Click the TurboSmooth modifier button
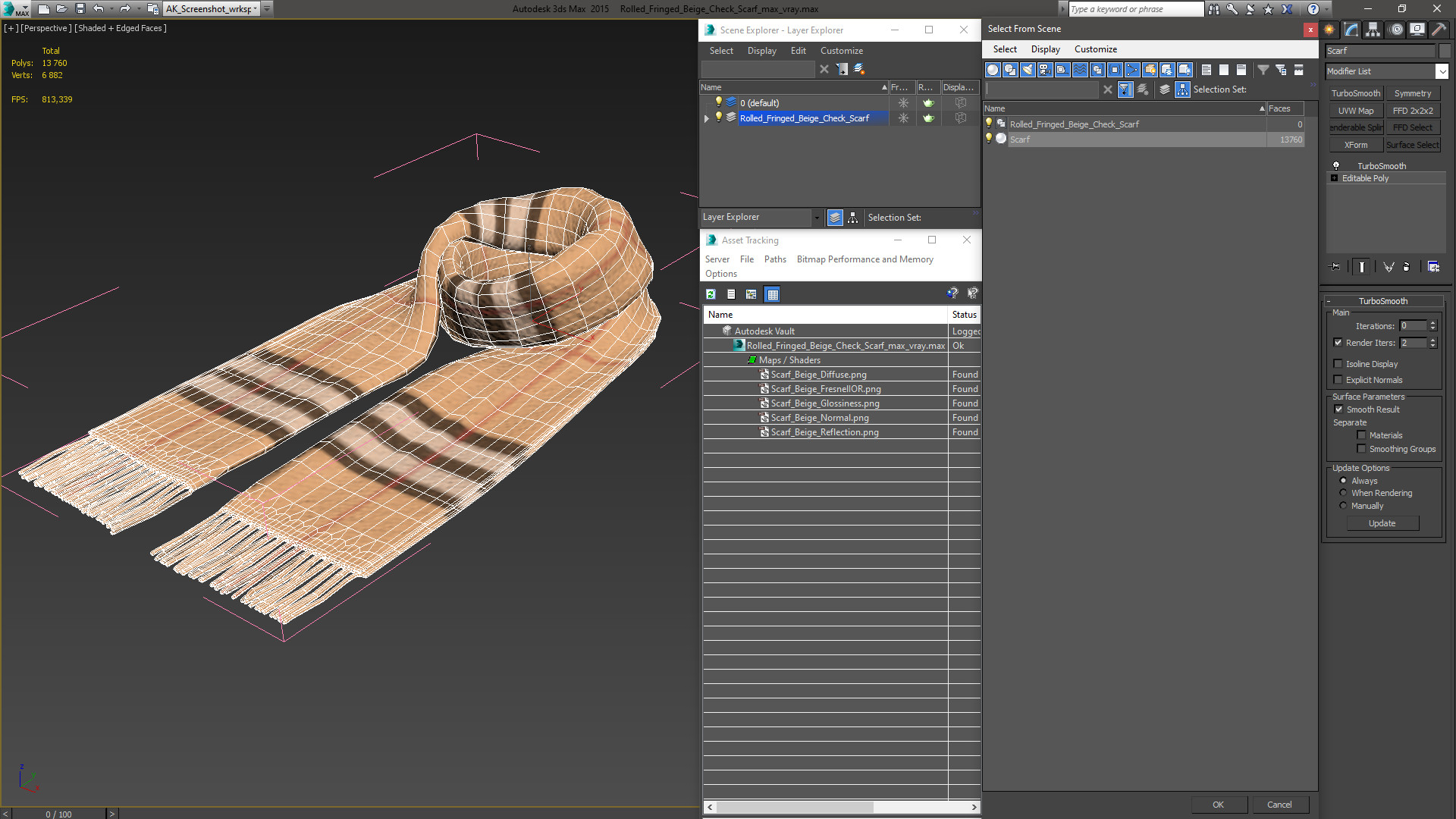This screenshot has height=819, width=1456. (1355, 93)
